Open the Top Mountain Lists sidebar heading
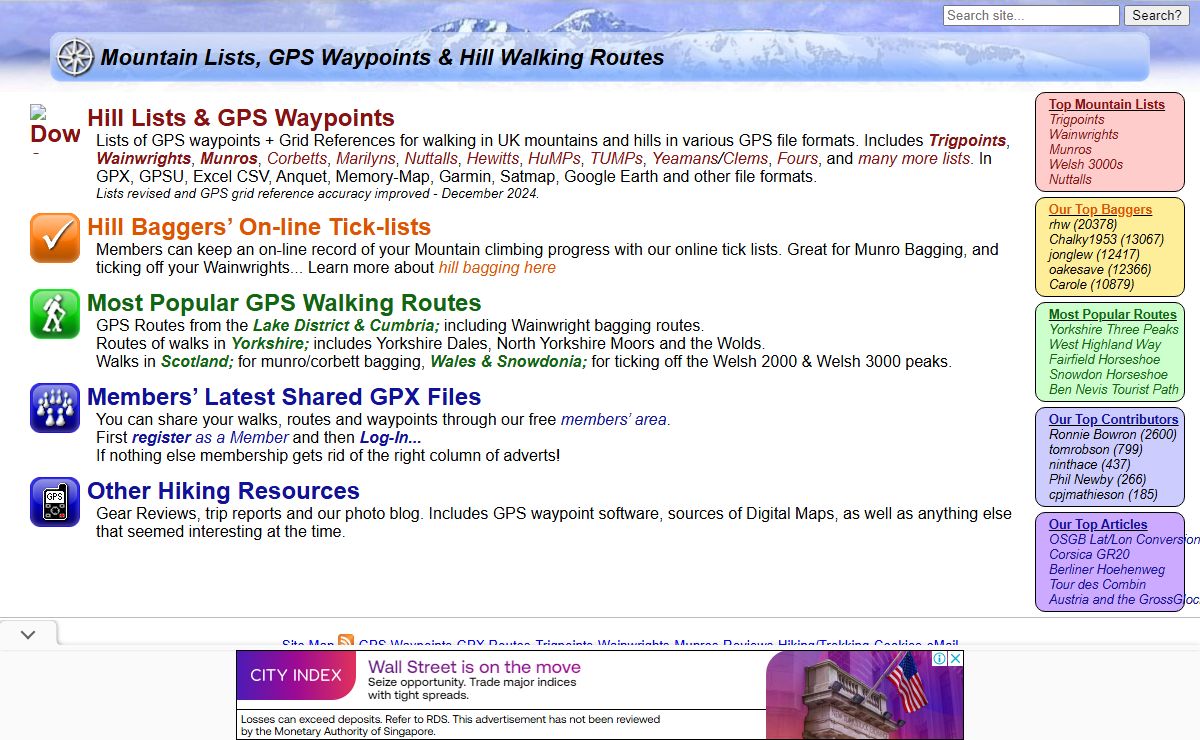 [x=1106, y=104]
